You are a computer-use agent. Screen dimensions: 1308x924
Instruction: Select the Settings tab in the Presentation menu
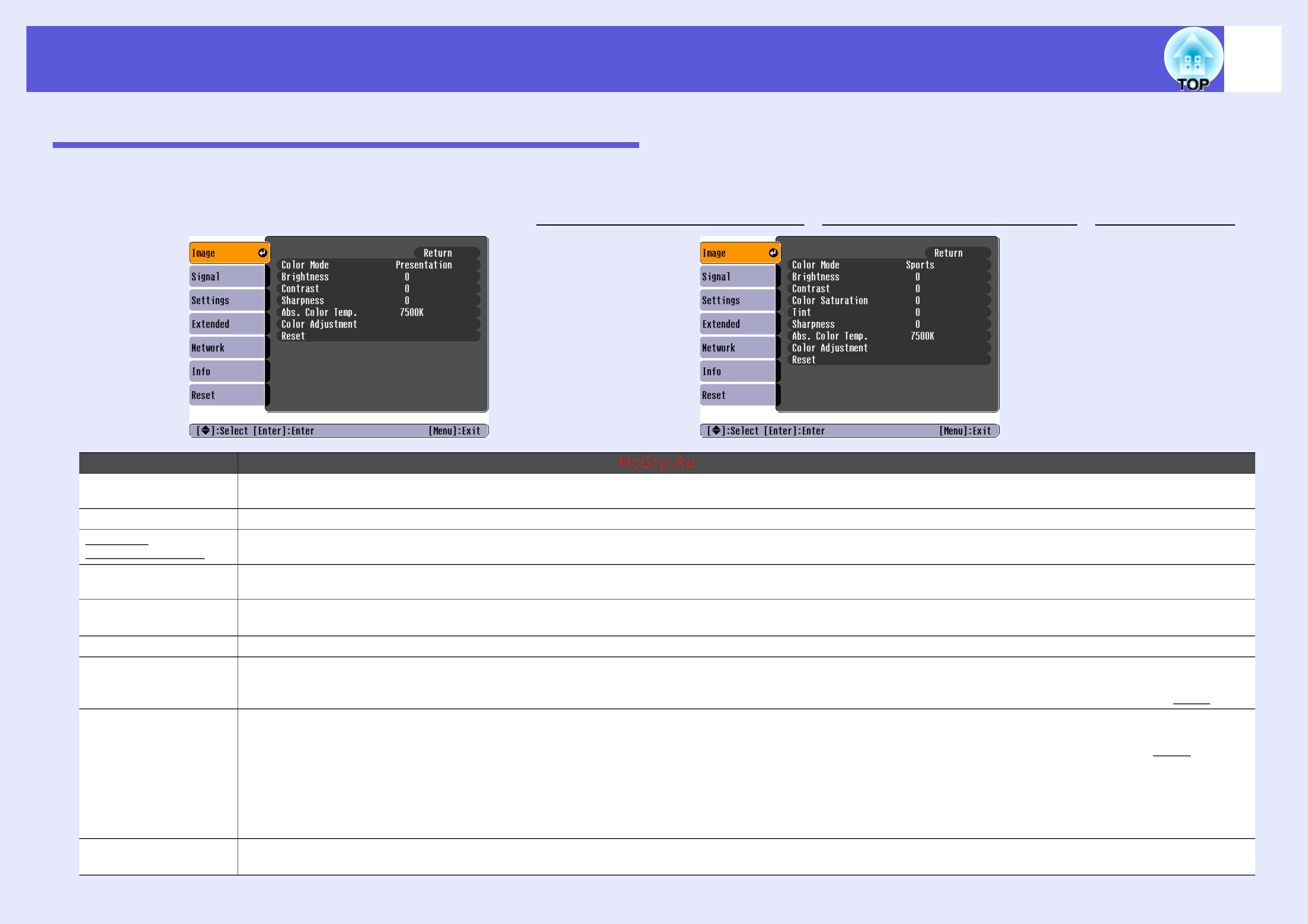pyautogui.click(x=228, y=300)
